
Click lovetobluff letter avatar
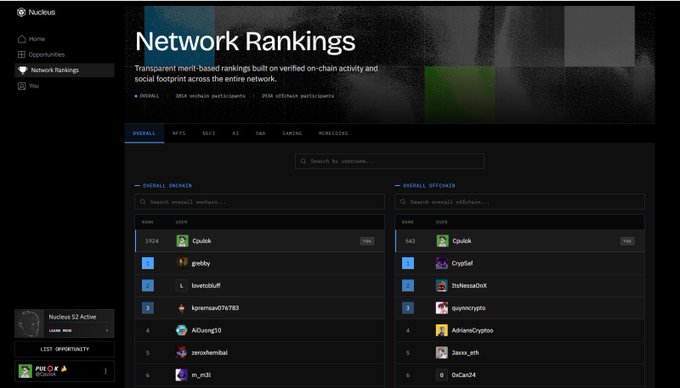click(182, 286)
